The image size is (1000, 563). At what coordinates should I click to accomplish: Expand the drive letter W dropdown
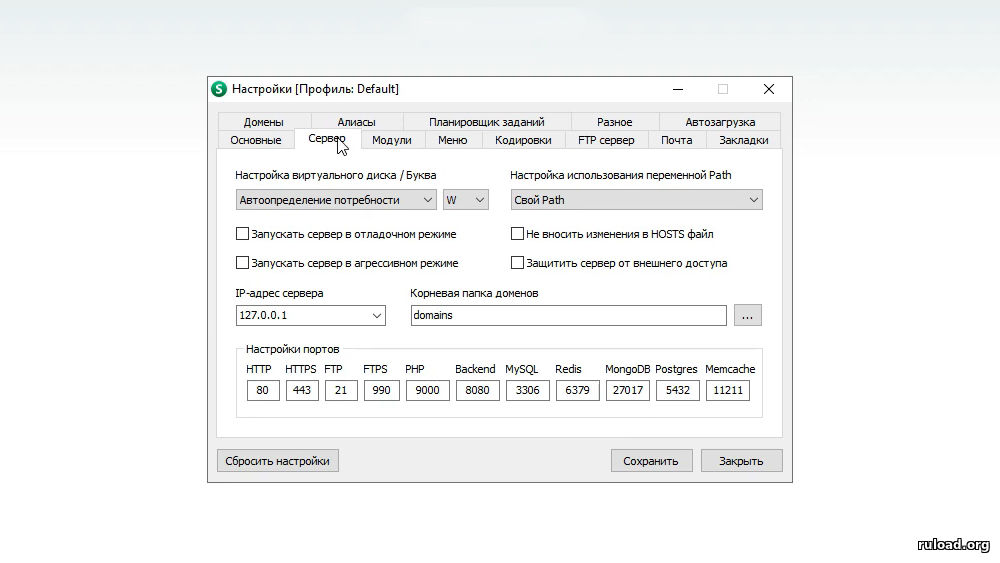(465, 200)
